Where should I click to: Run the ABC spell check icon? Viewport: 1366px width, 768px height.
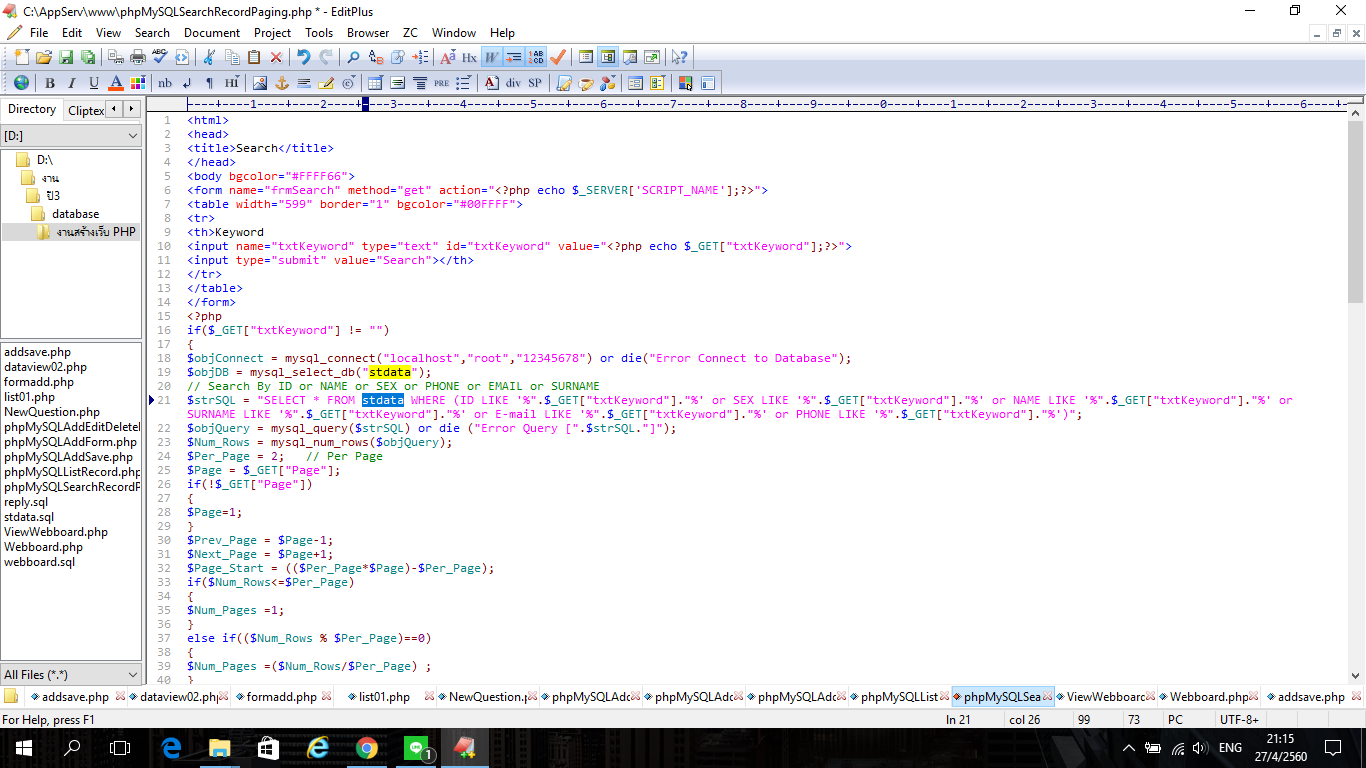coord(159,57)
